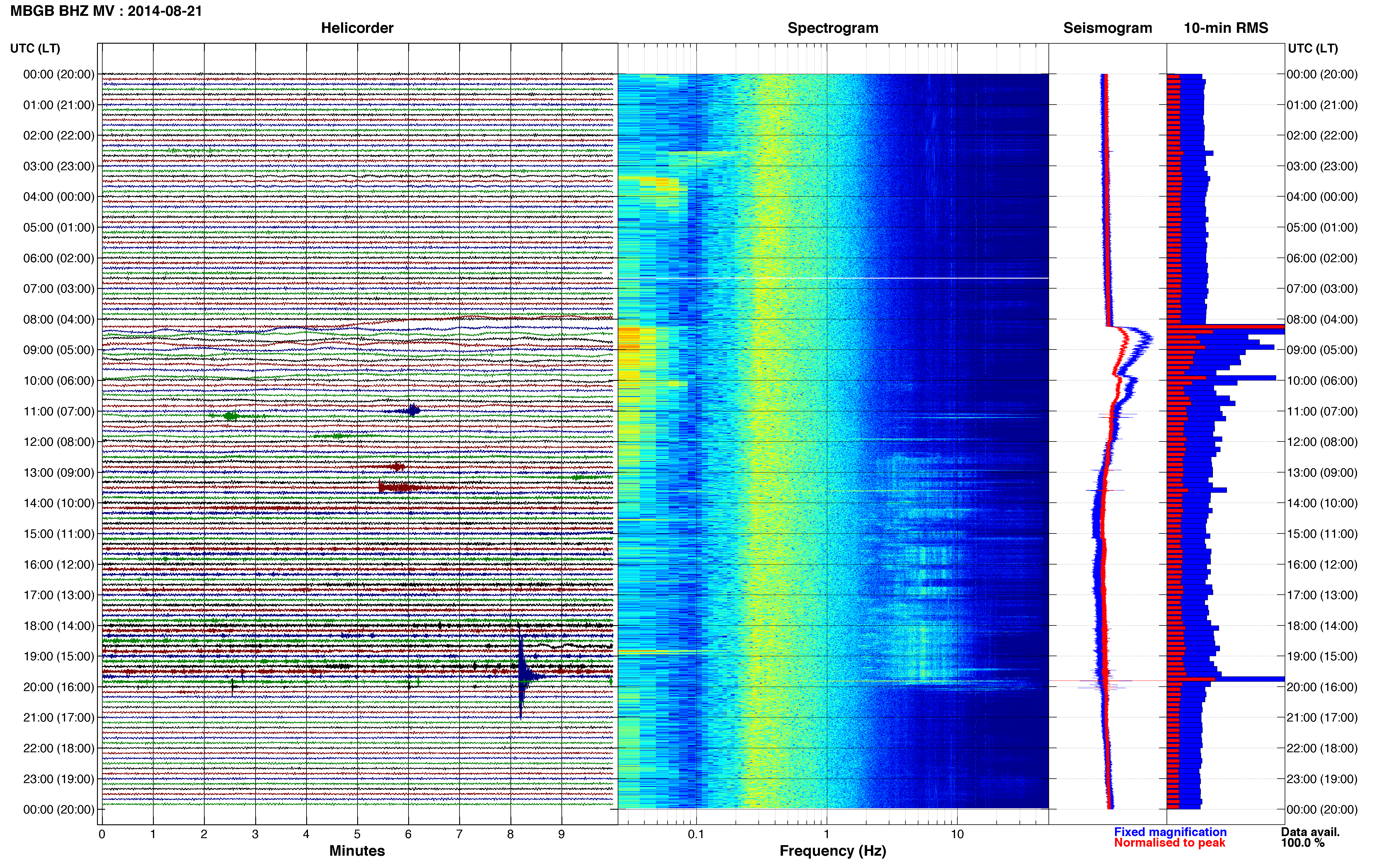The width and height of the screenshot is (1389, 868).
Task: Click the left '19:00 (15:00)' time label
Action: (x=59, y=656)
